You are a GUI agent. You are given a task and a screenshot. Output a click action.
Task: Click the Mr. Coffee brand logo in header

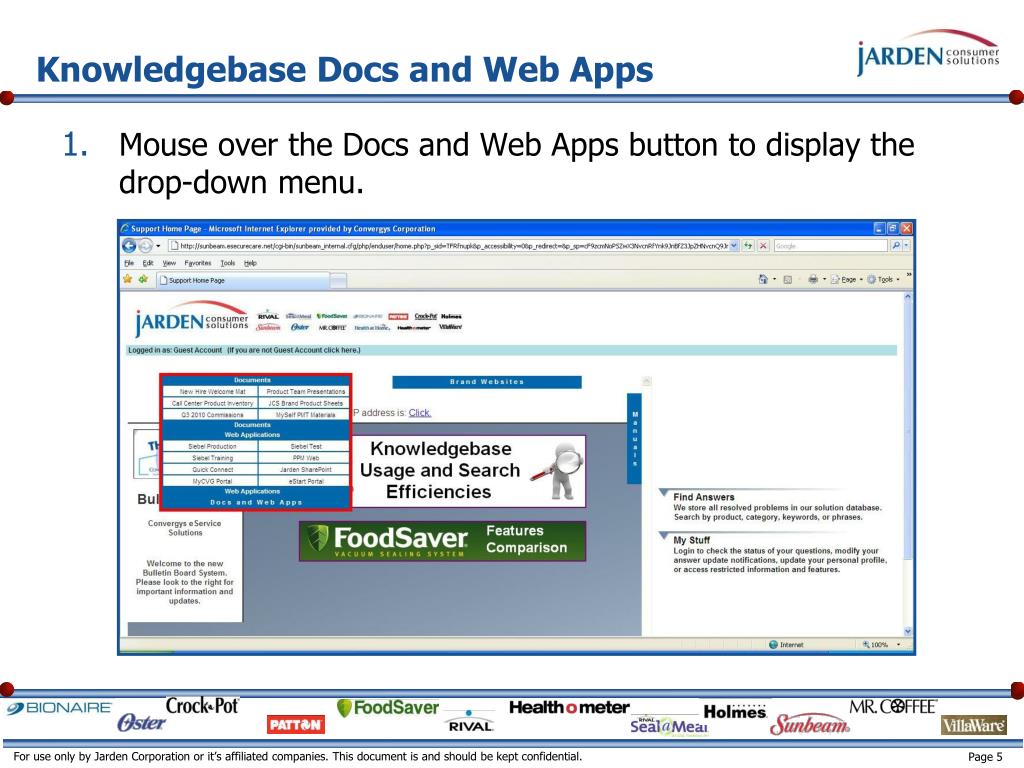coord(332,327)
